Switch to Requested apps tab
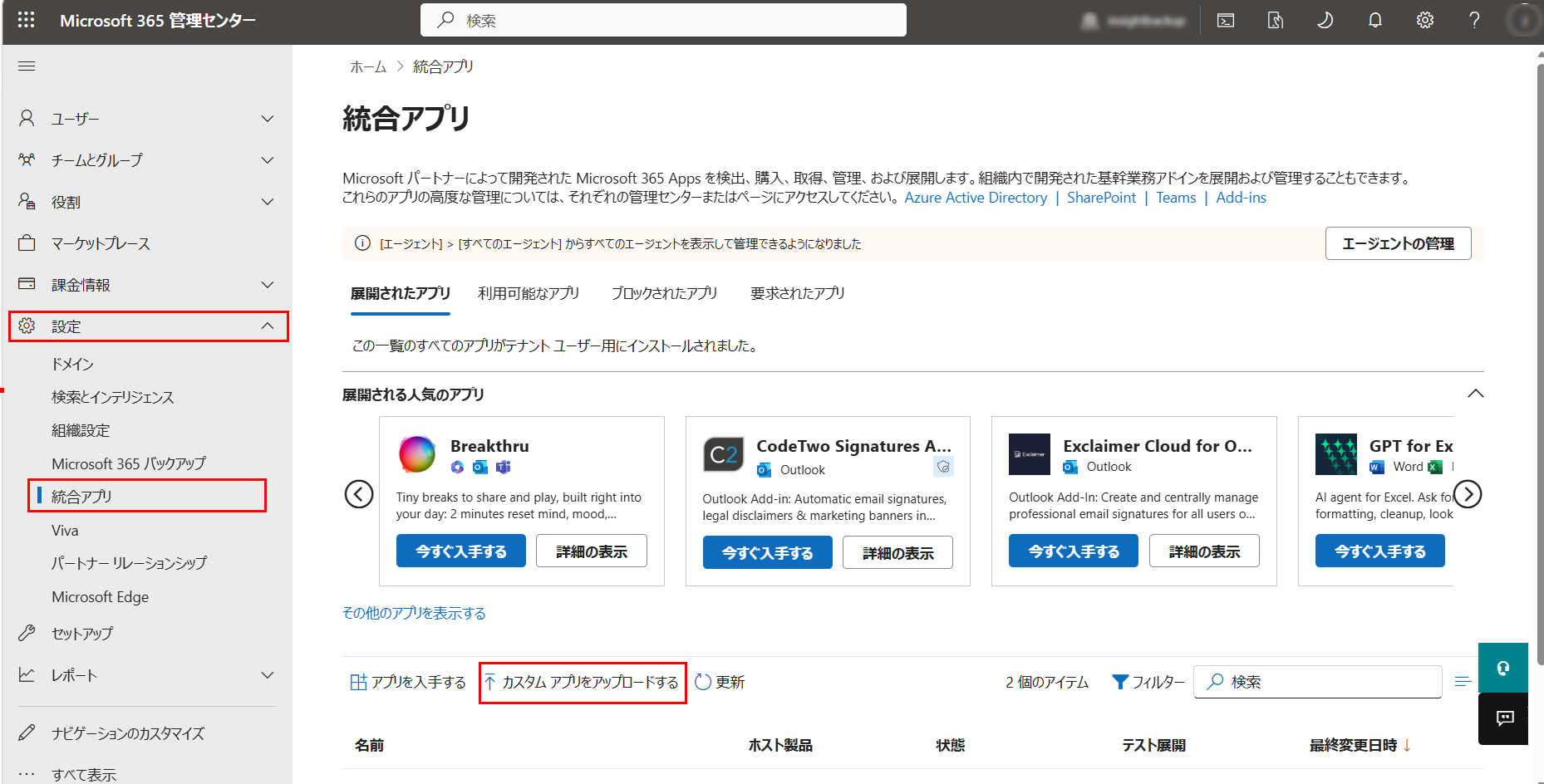This screenshot has height=784, width=1544. [797, 293]
